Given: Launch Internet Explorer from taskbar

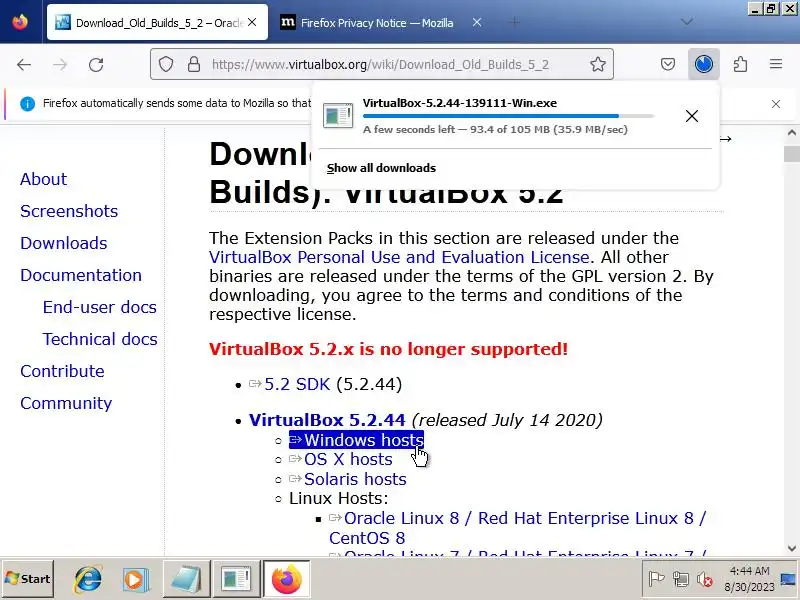Looking at the screenshot, I should [x=88, y=579].
